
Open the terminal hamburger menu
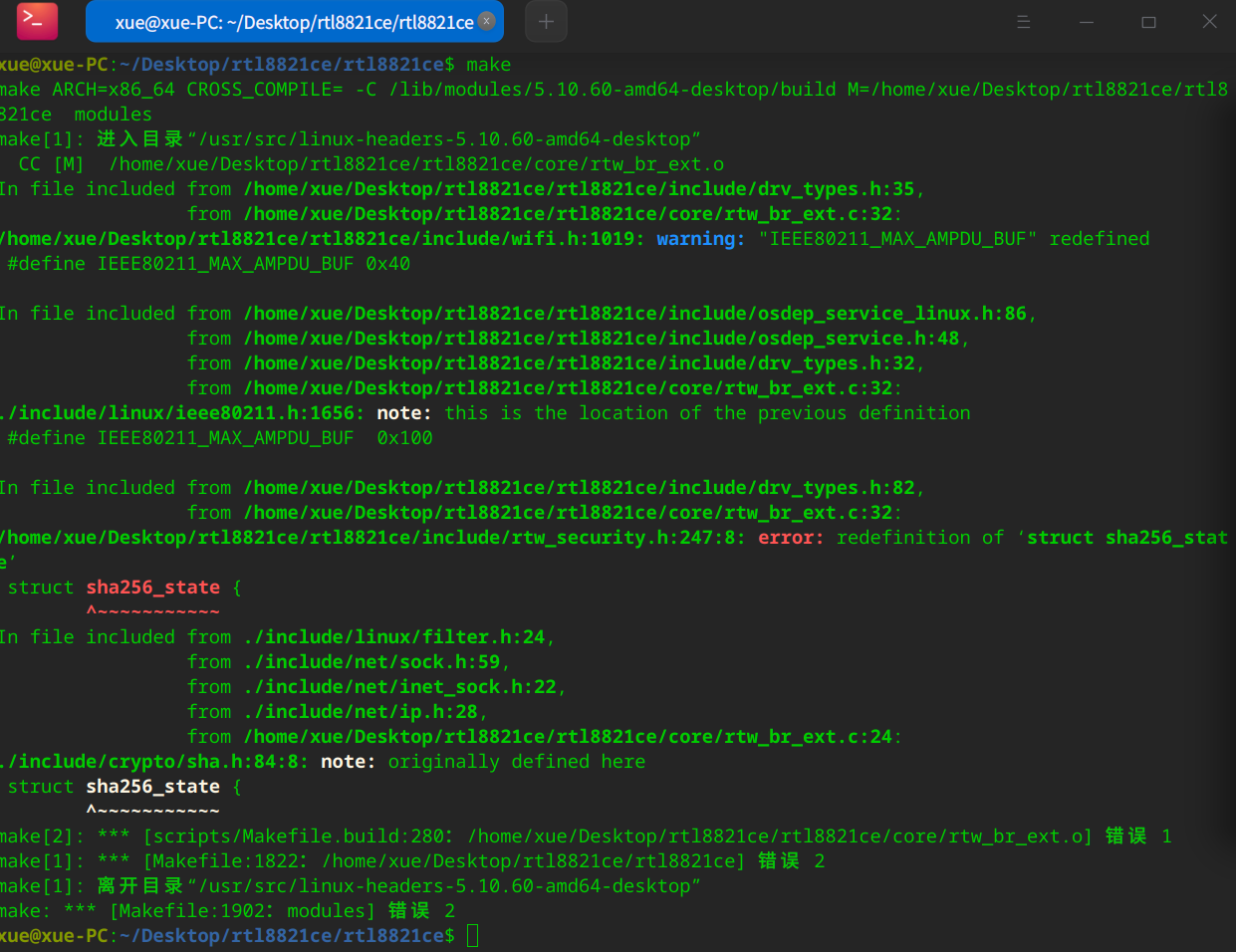click(x=1023, y=22)
